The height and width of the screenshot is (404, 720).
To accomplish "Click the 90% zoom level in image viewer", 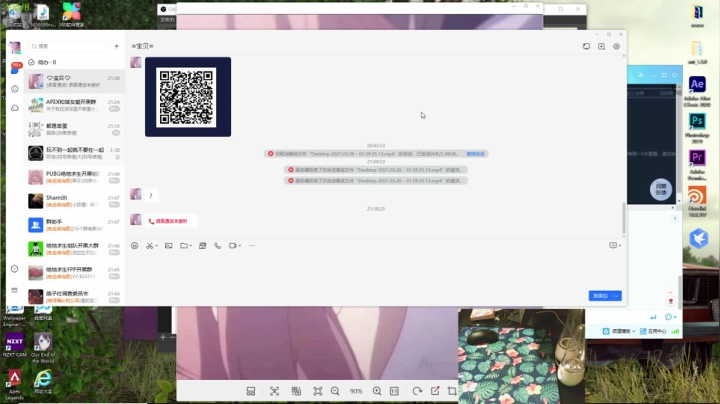I will point(356,391).
